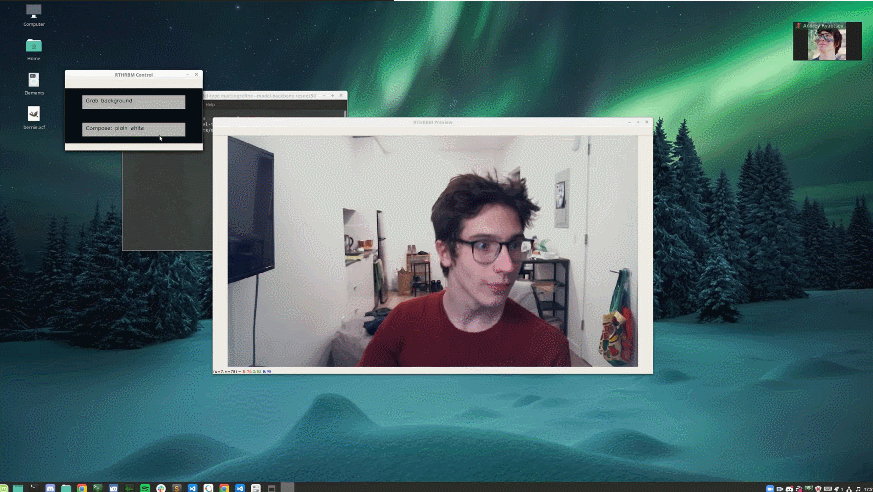Click the Grab background button

(x=134, y=101)
